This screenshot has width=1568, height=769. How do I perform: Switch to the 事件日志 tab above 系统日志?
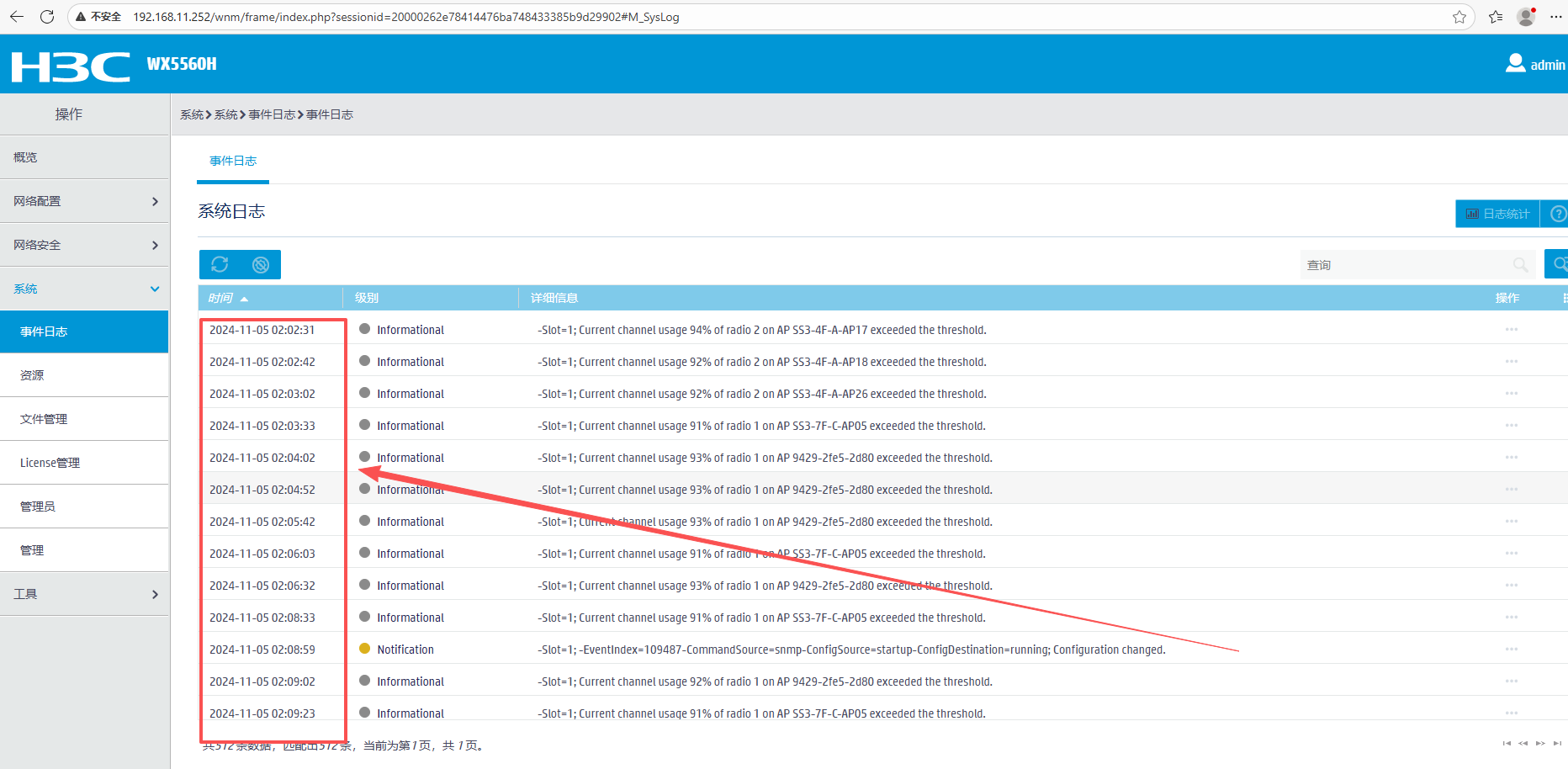pos(233,161)
